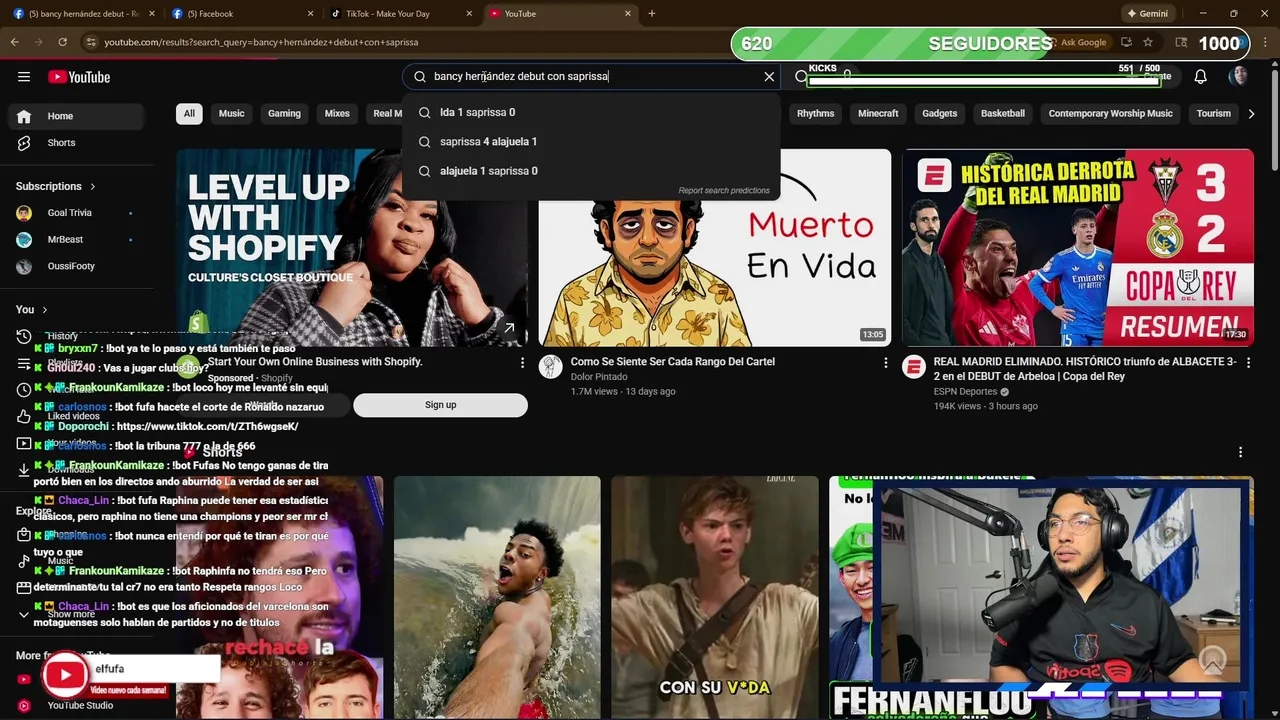Click into the YouTube search field

tap(590, 76)
